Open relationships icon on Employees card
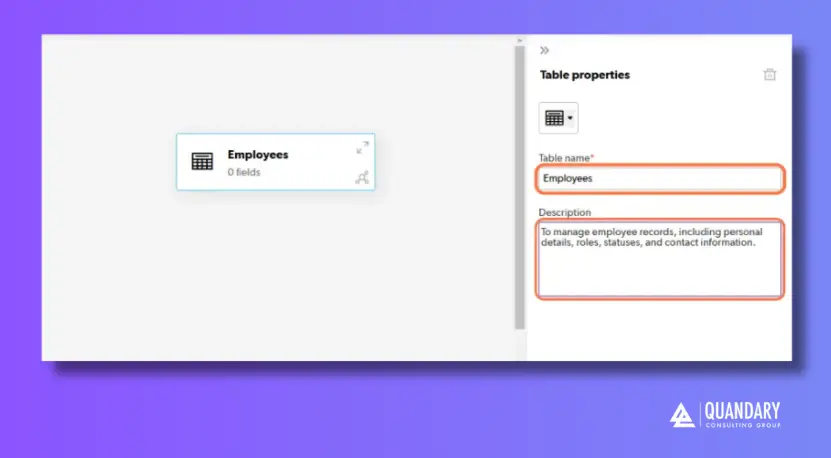The image size is (831, 458). click(x=363, y=178)
